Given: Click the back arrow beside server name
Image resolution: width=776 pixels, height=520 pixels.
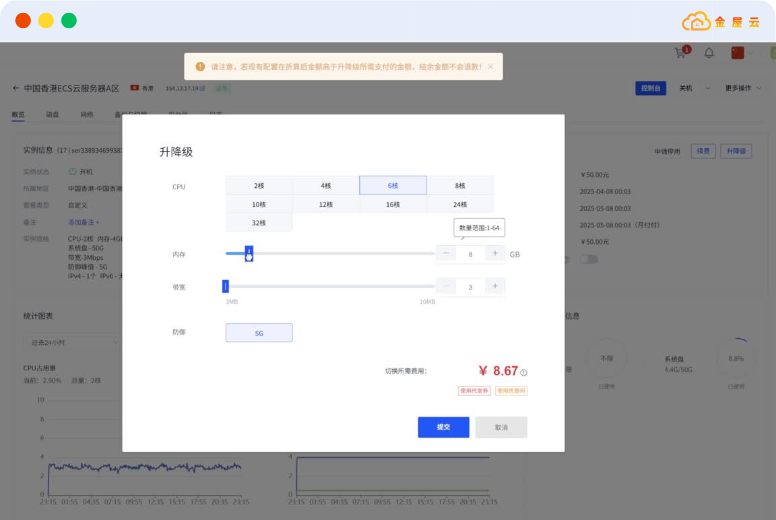Looking at the screenshot, I should coord(16,88).
